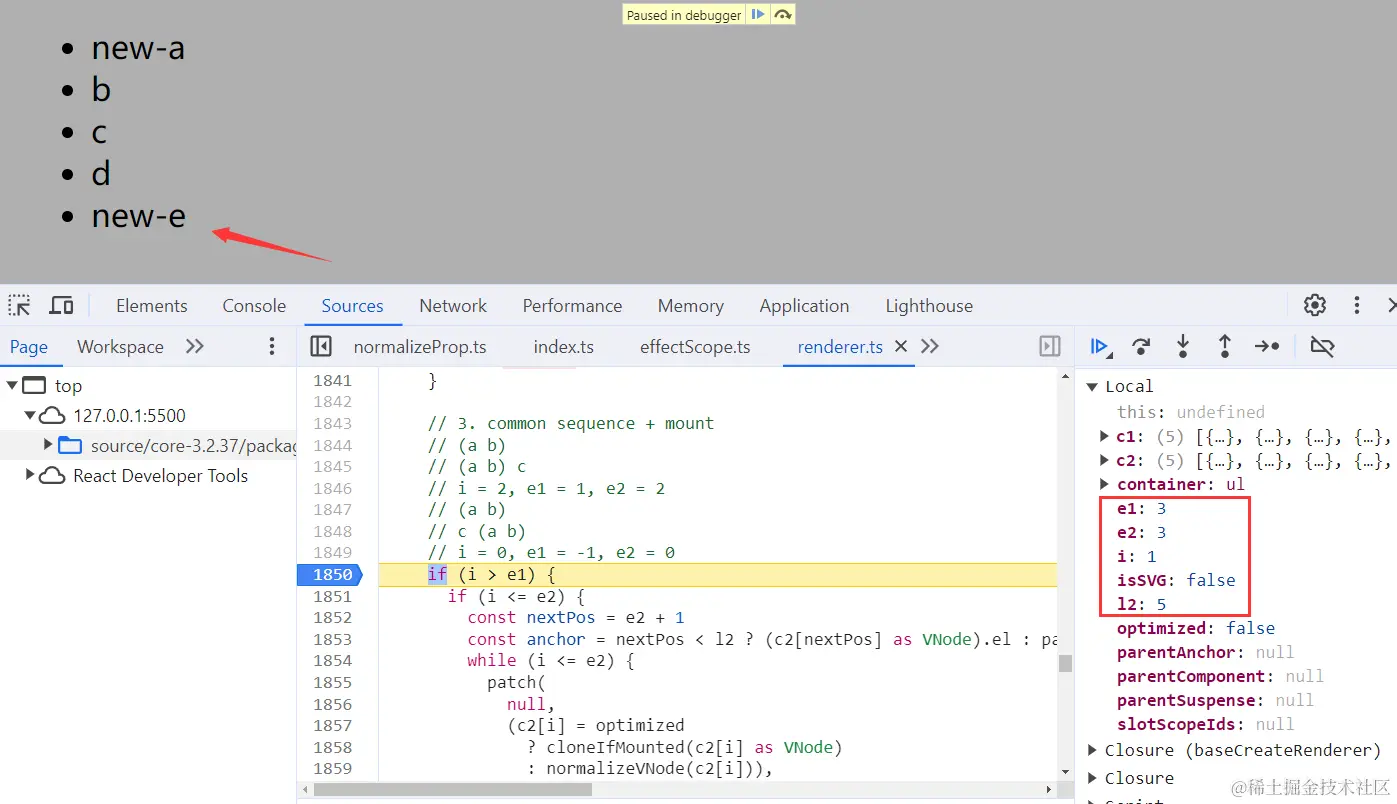Resume script execution in debugger toolbar
Viewport: 1397px width, 804px height.
(1100, 346)
